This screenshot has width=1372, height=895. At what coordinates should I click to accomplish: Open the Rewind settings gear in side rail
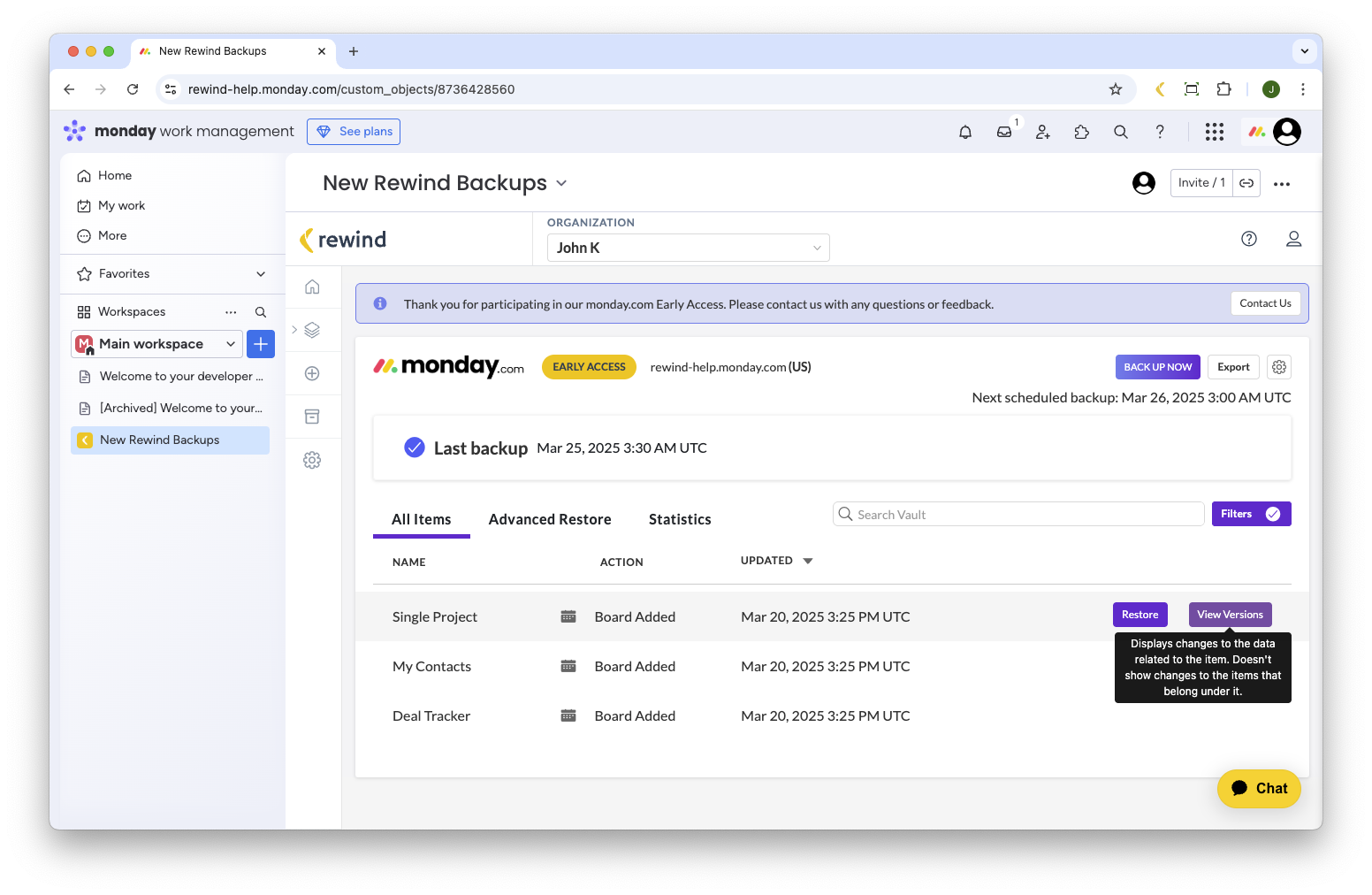pos(312,460)
